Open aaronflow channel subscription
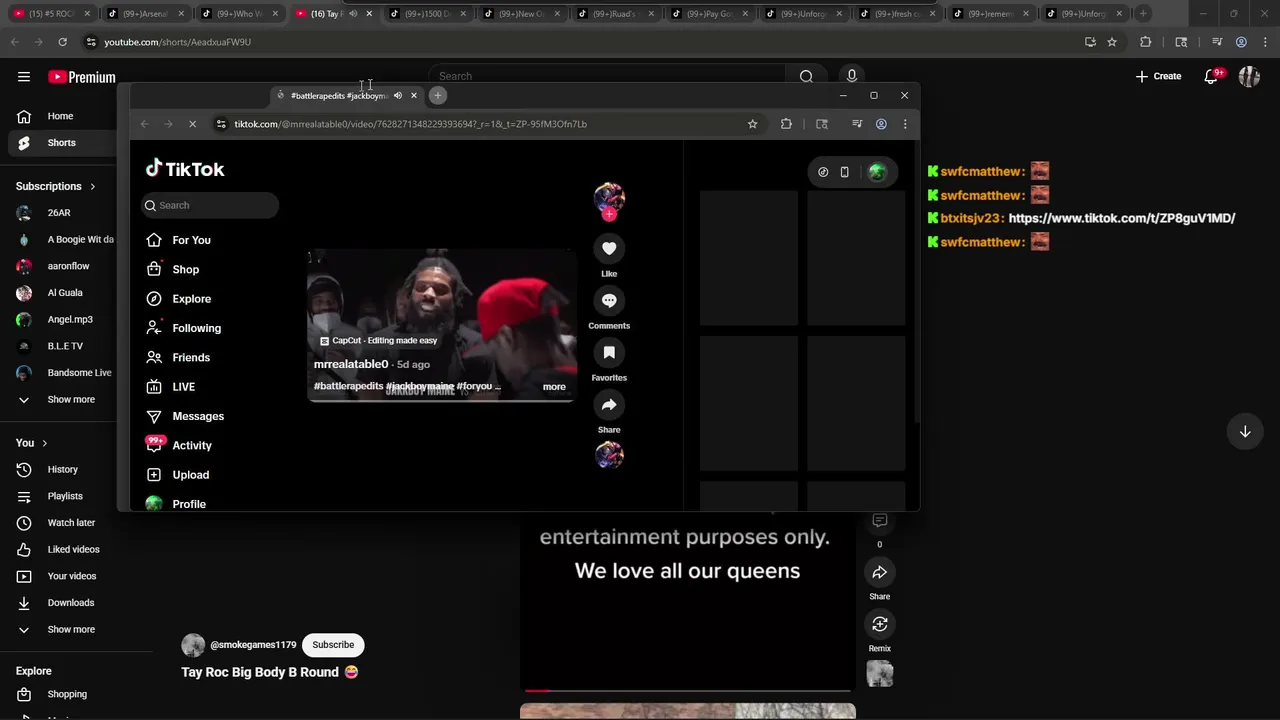 (66, 266)
